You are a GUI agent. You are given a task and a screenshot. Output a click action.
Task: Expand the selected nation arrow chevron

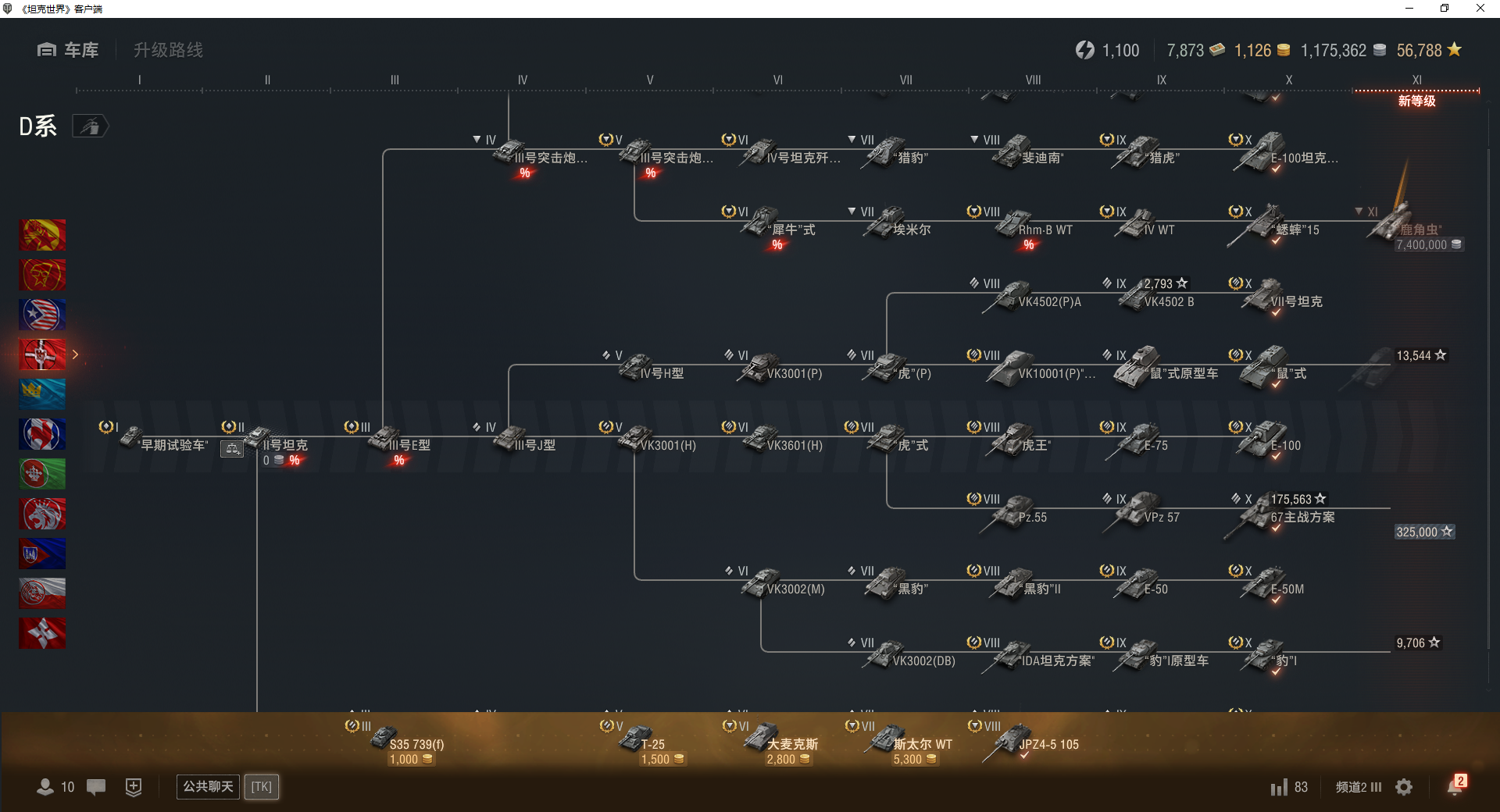(x=76, y=354)
